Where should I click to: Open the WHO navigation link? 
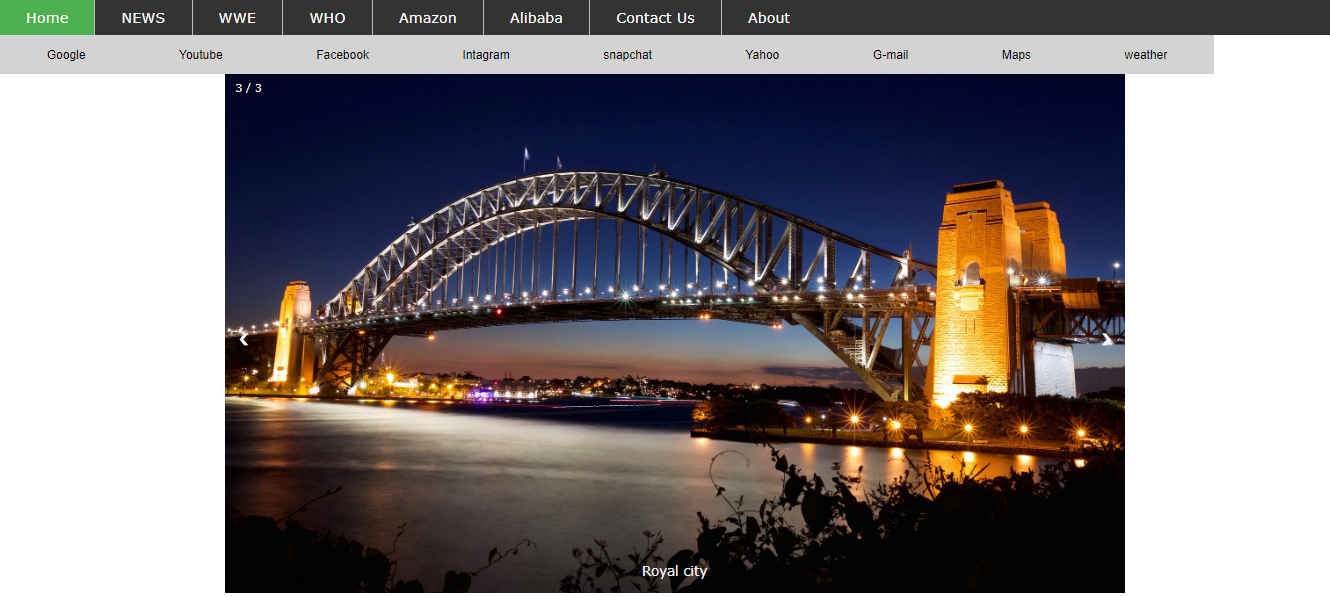tap(327, 18)
